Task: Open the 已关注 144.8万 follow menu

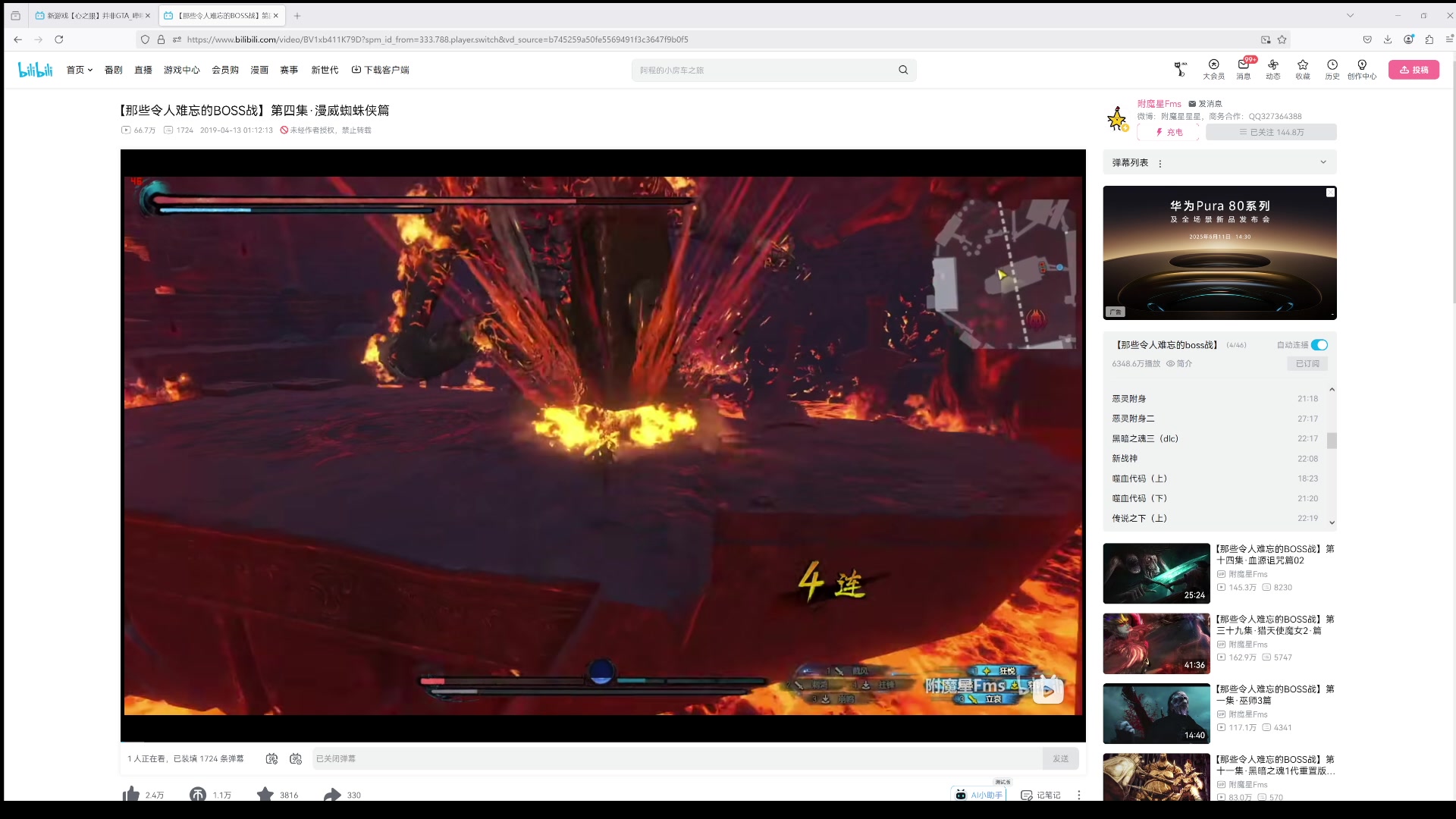Action: tap(1271, 132)
